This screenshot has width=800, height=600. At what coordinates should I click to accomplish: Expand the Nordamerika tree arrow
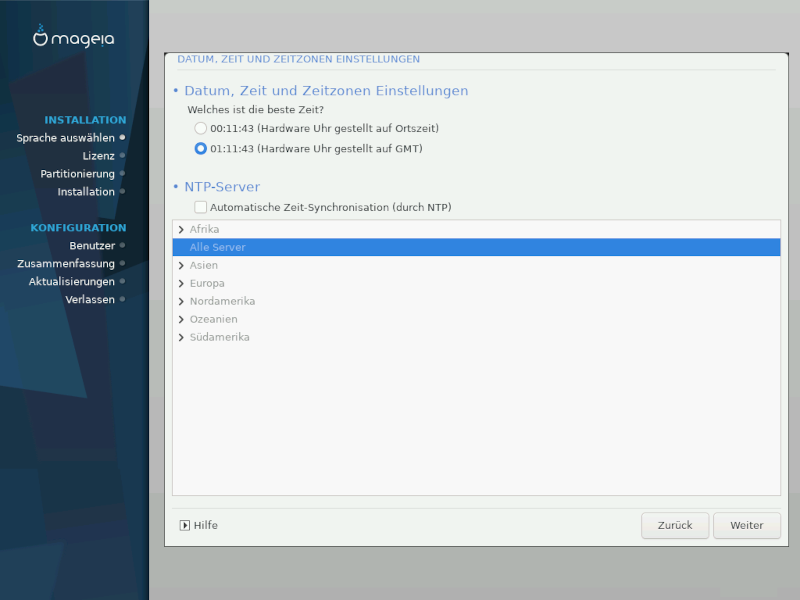180,301
